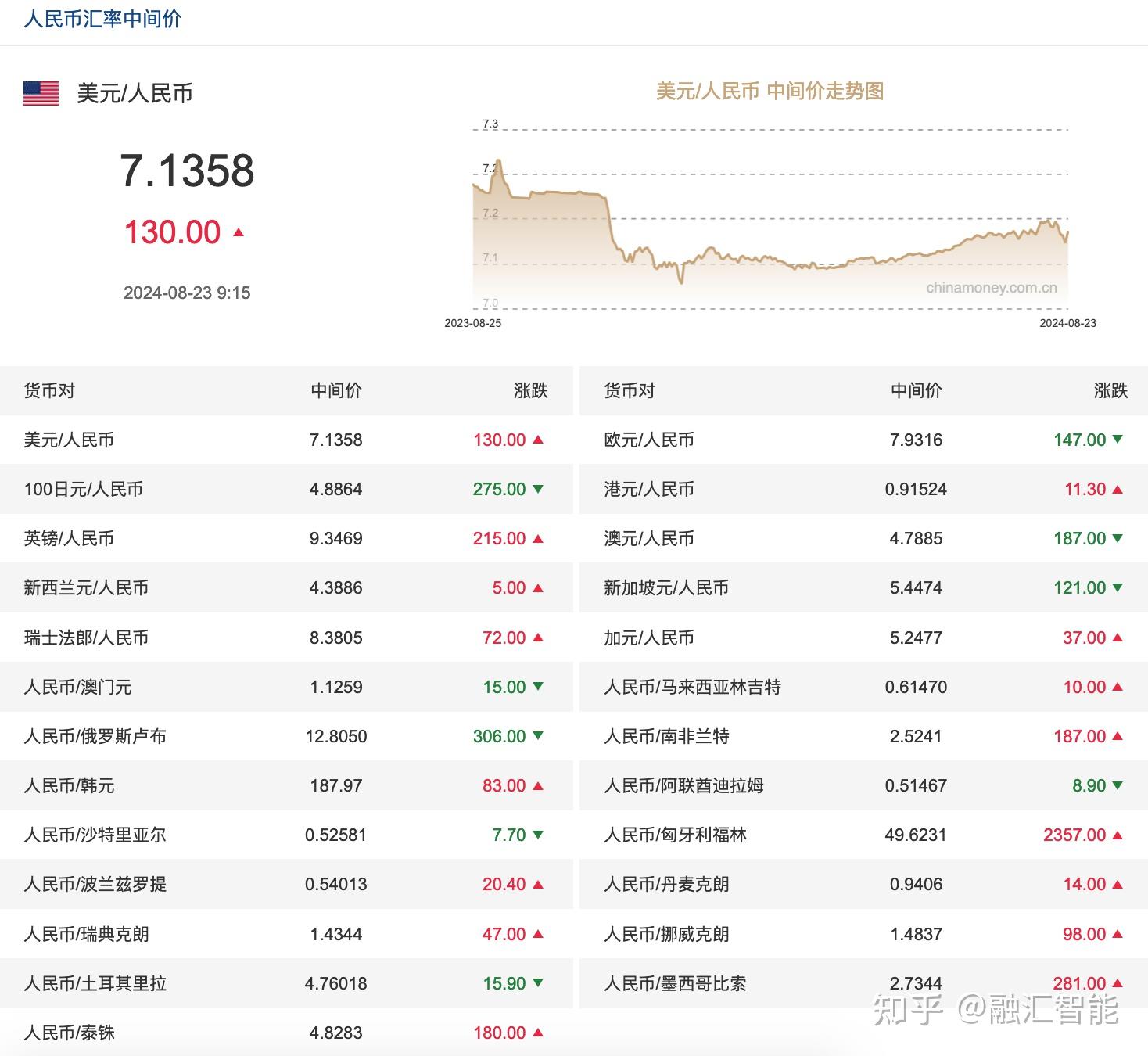Click the up arrow in 人民币/波兰兹罗提 row
This screenshot has height=1056, width=1148.
tap(538, 884)
